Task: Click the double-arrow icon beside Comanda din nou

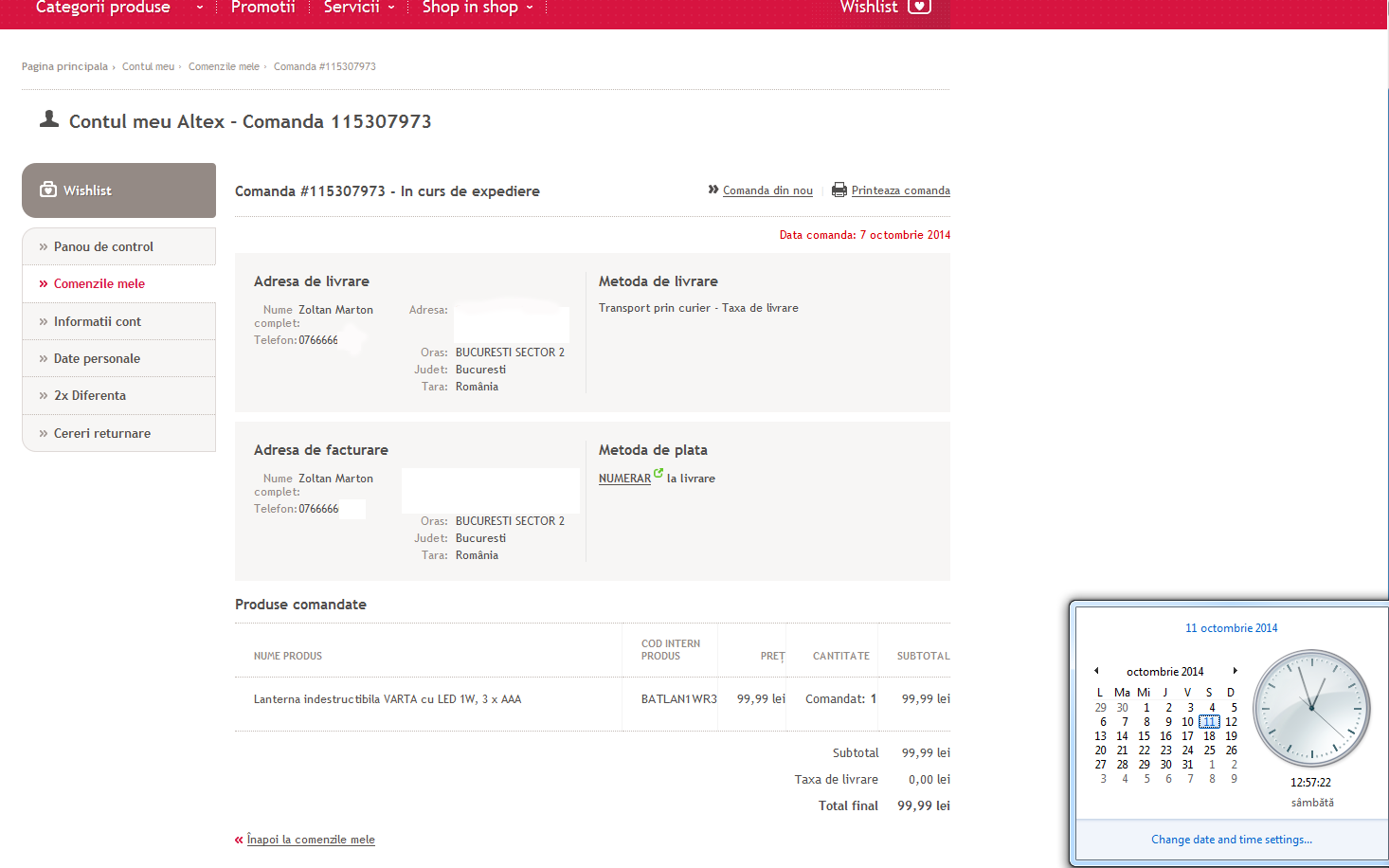Action: (x=713, y=190)
